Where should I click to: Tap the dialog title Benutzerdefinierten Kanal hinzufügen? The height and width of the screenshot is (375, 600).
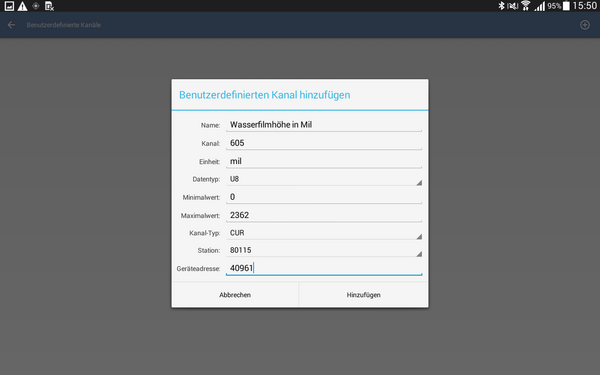coord(264,95)
